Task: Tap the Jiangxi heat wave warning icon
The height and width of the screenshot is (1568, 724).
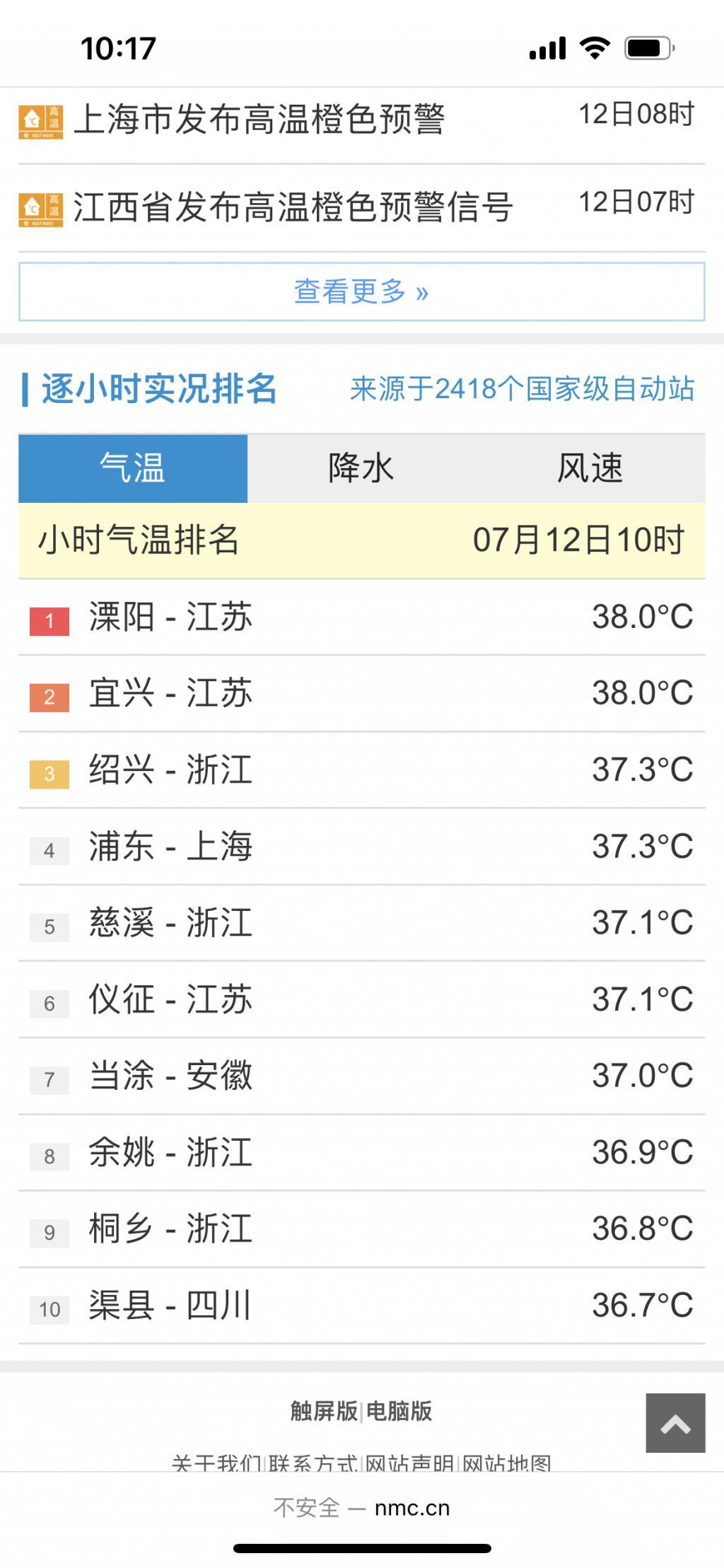Action: coord(40,209)
